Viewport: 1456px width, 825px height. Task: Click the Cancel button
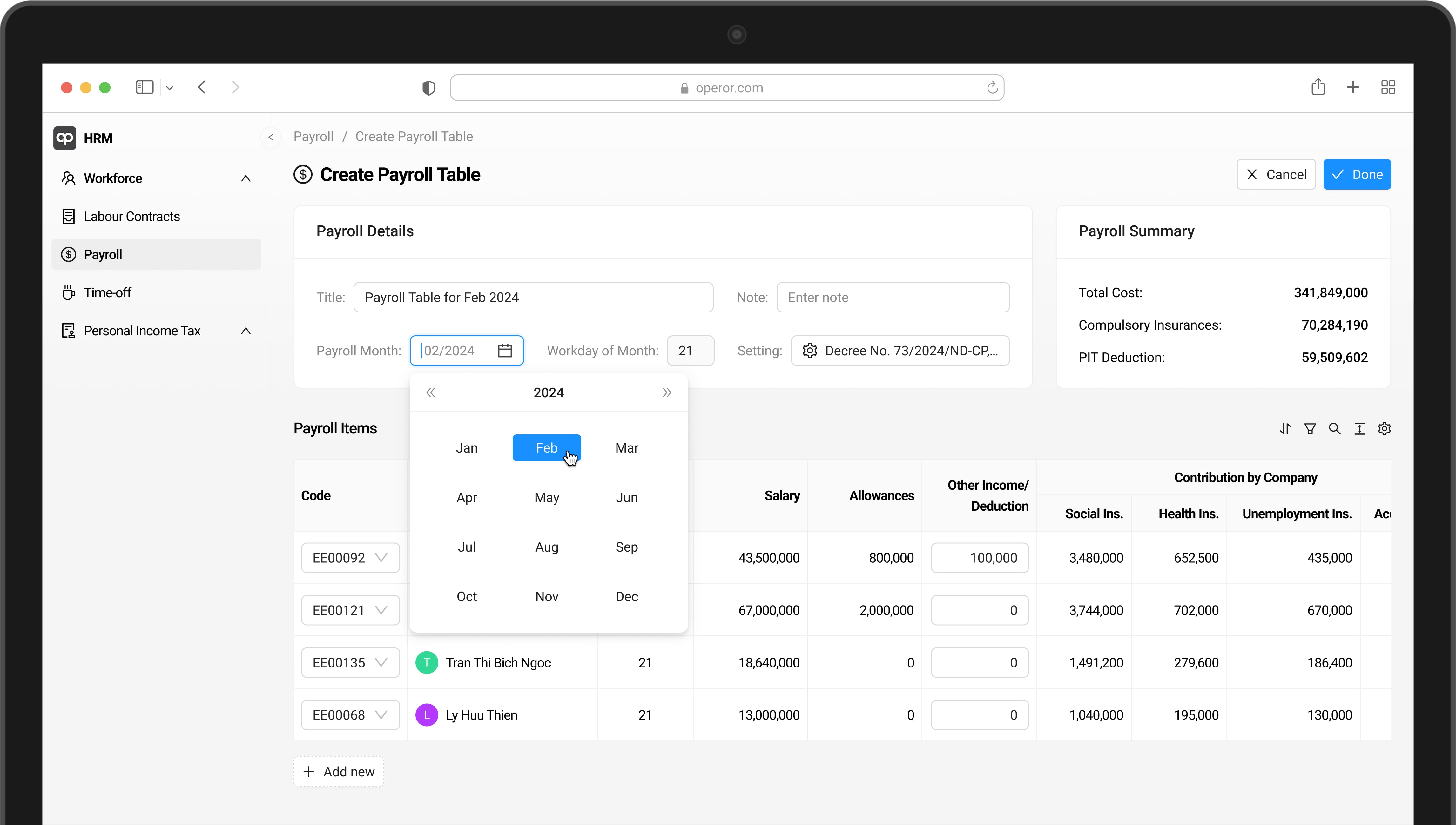point(1276,175)
